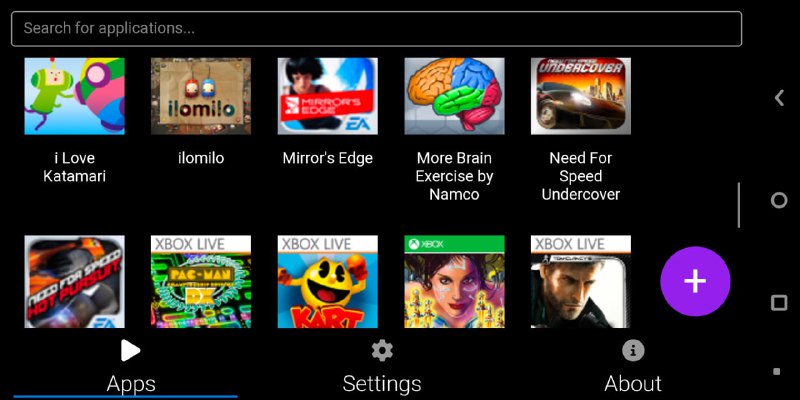Switch to the Settings tab
800x400 pixels.
point(382,367)
